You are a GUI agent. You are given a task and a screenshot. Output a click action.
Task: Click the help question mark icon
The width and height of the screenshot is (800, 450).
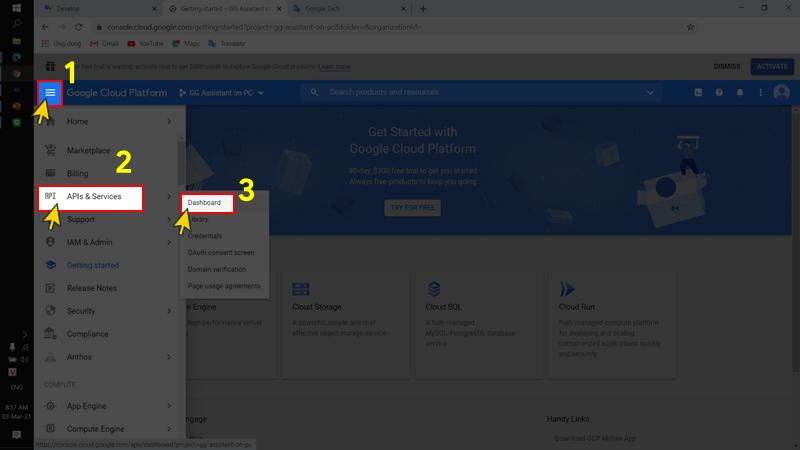719,92
